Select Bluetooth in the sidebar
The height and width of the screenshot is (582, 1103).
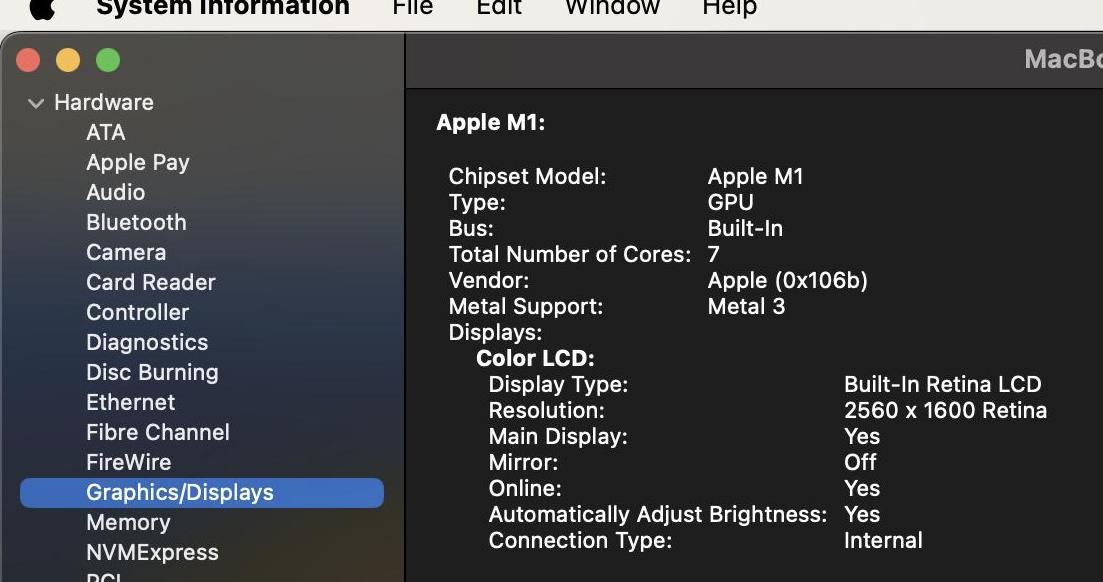click(x=136, y=222)
